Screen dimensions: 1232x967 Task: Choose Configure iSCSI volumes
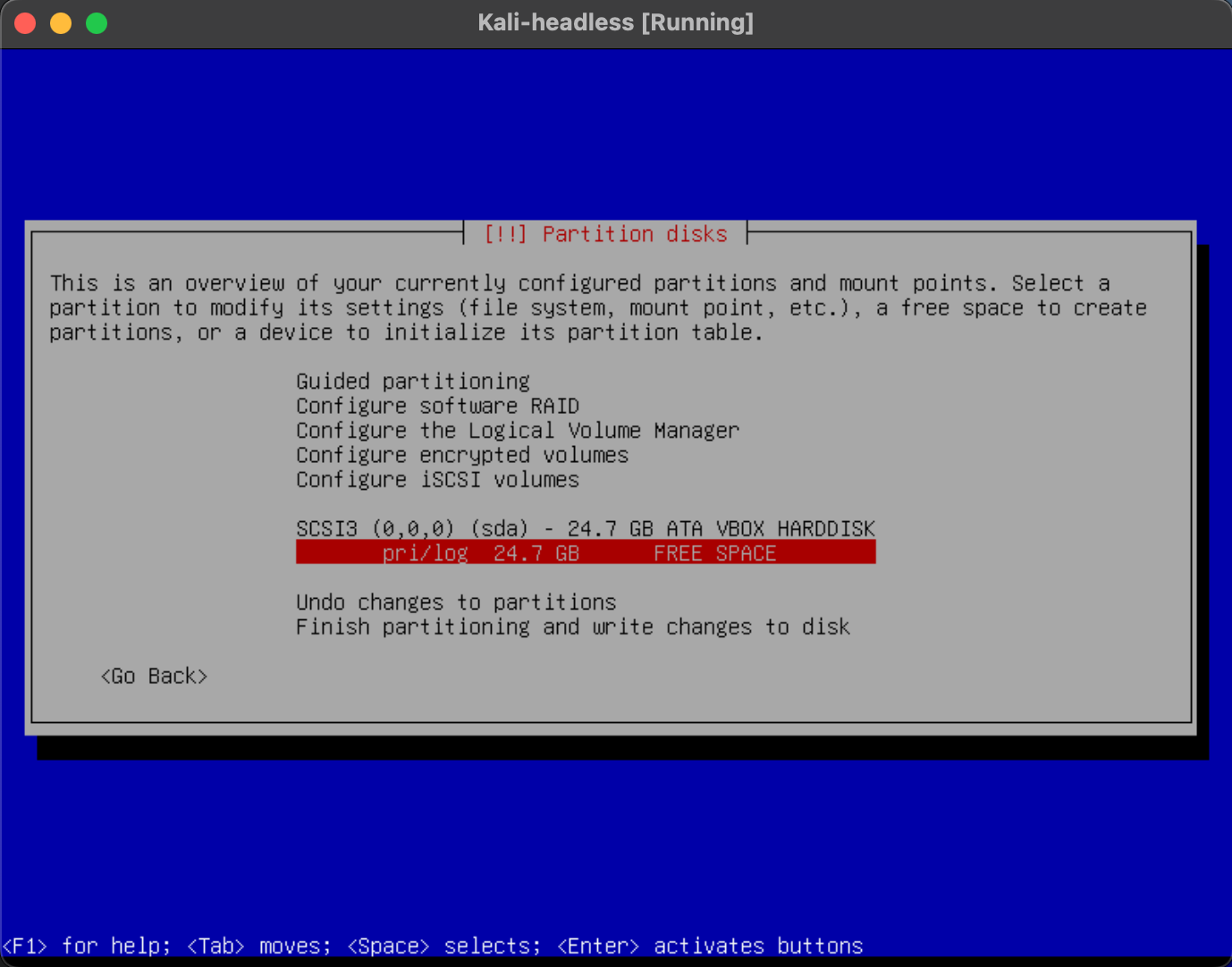point(437,480)
